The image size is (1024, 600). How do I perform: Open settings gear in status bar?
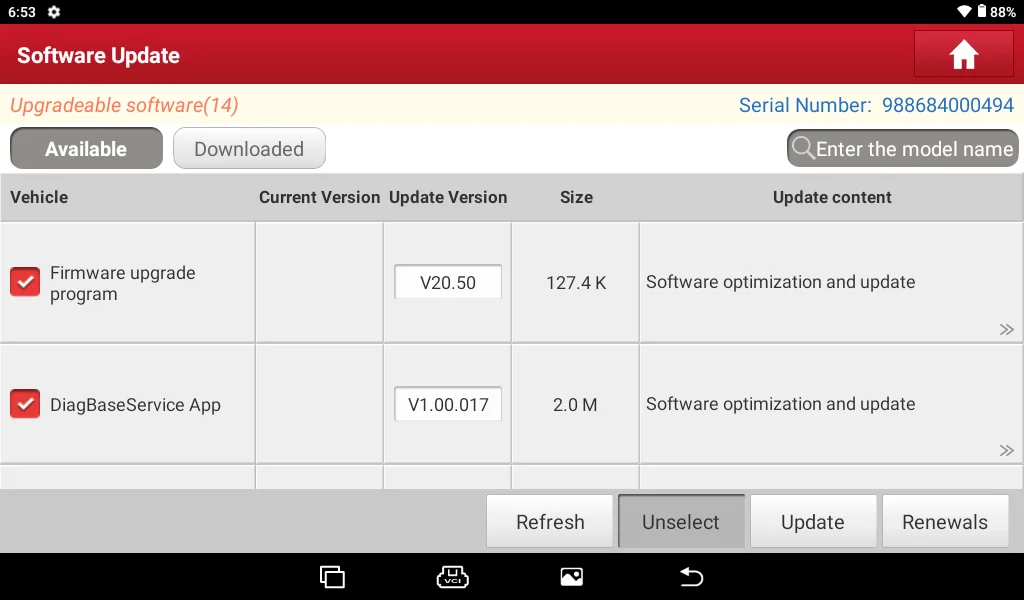click(54, 12)
